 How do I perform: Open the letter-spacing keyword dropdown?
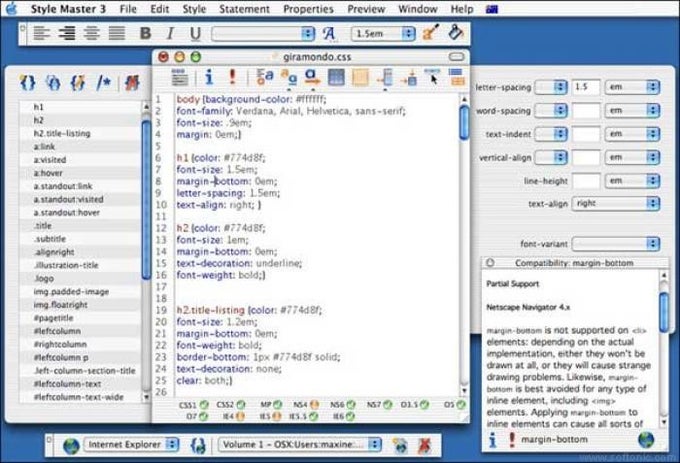coord(551,87)
